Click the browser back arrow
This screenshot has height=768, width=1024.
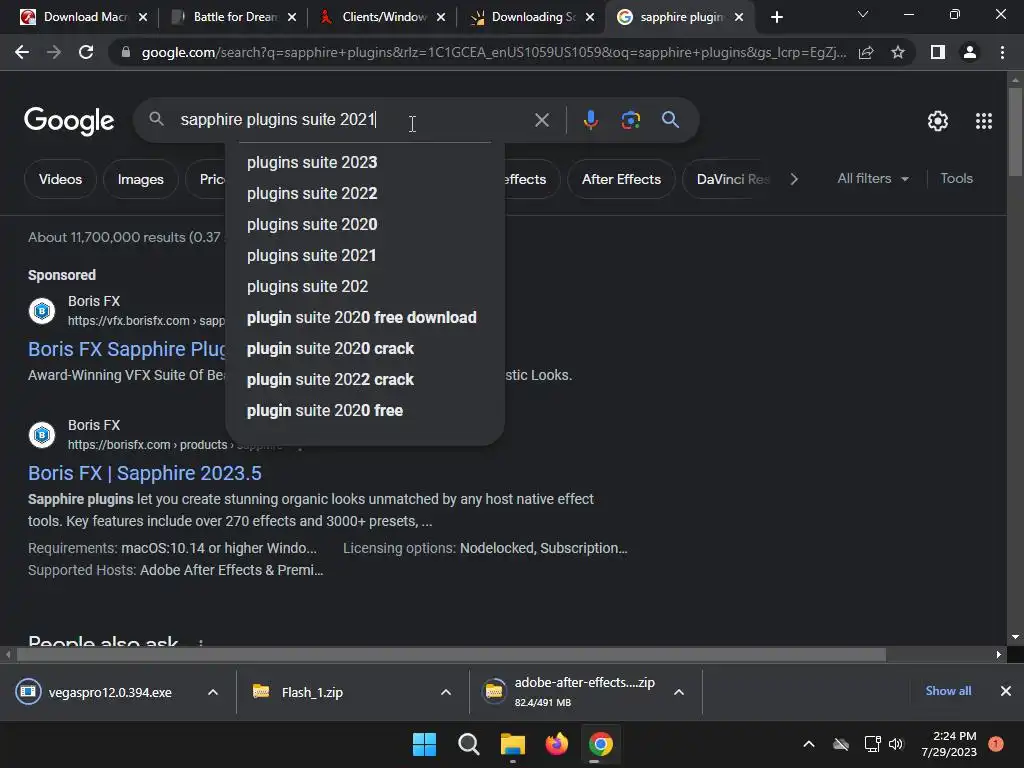point(22,52)
